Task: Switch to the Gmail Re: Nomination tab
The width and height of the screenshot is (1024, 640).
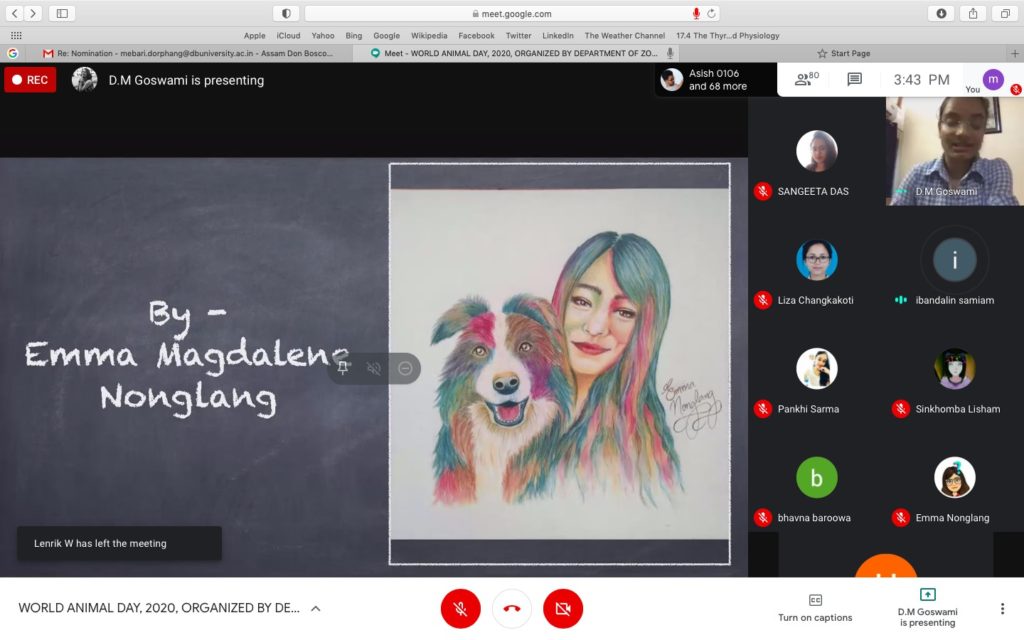Action: (x=187, y=54)
